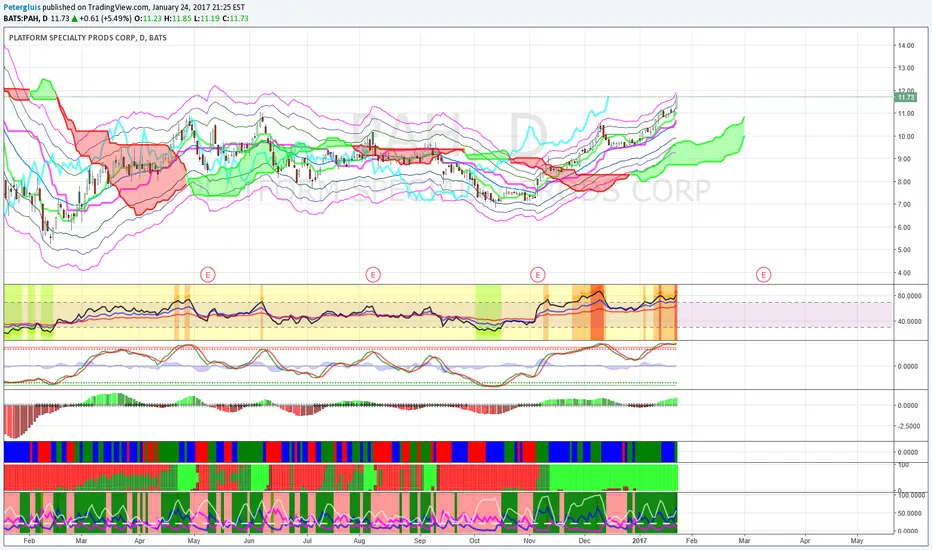Screen dimensions: 932x550
Task: Click the 80.0000 indicator scale label
Action: [x=909, y=296]
